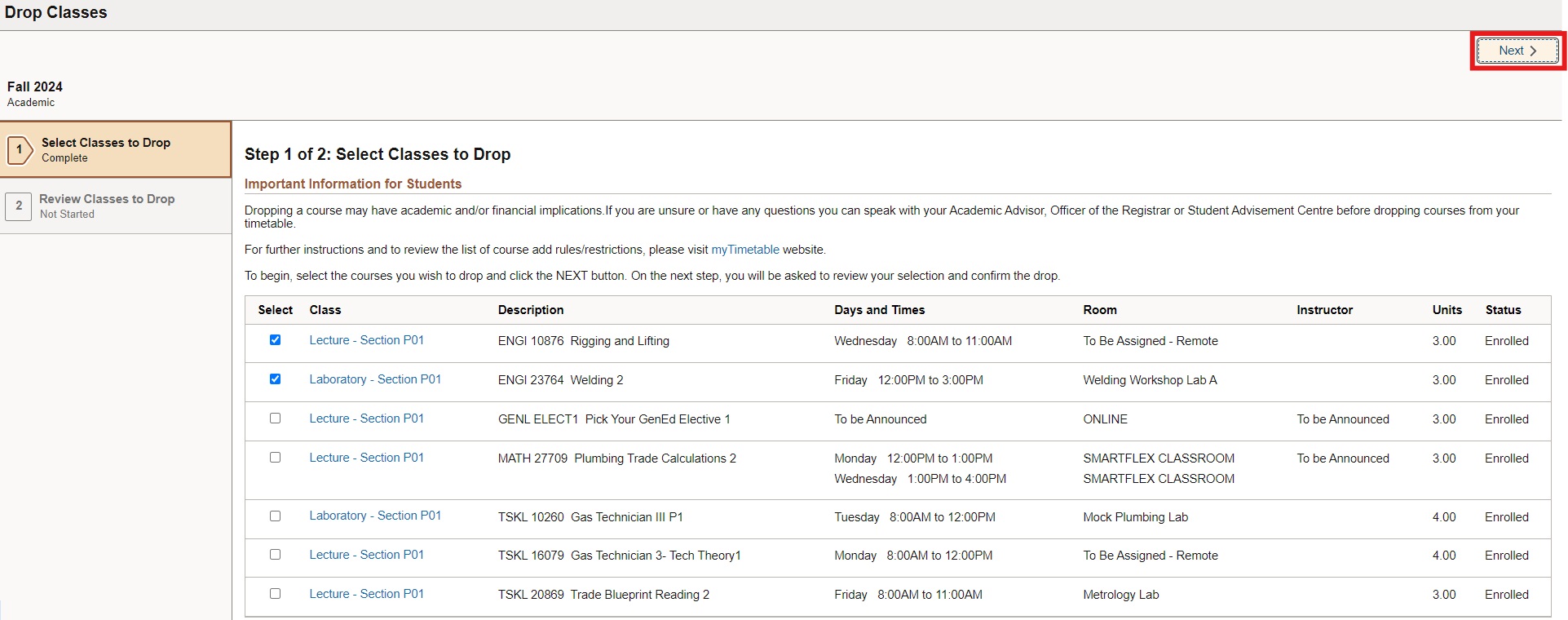
Task: Select GenEd Elective 1 checkbox
Action: click(275, 418)
